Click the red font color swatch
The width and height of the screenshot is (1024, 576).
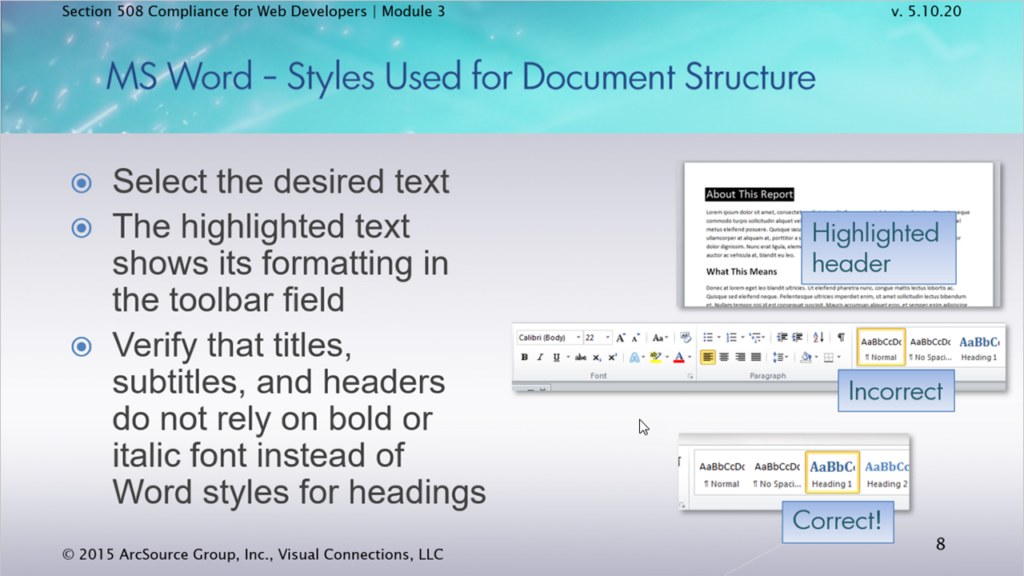click(x=678, y=357)
